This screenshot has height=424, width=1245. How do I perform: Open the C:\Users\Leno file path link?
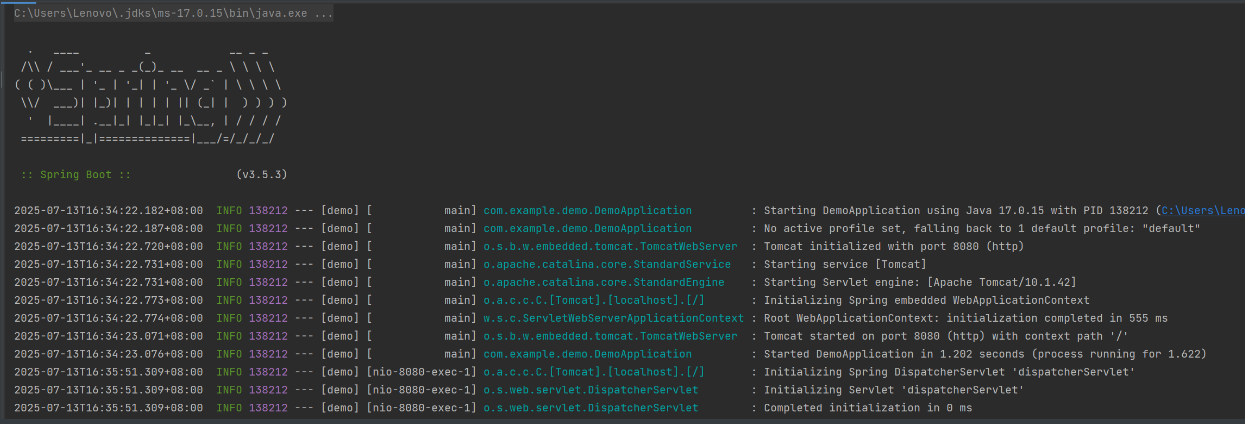point(1204,211)
